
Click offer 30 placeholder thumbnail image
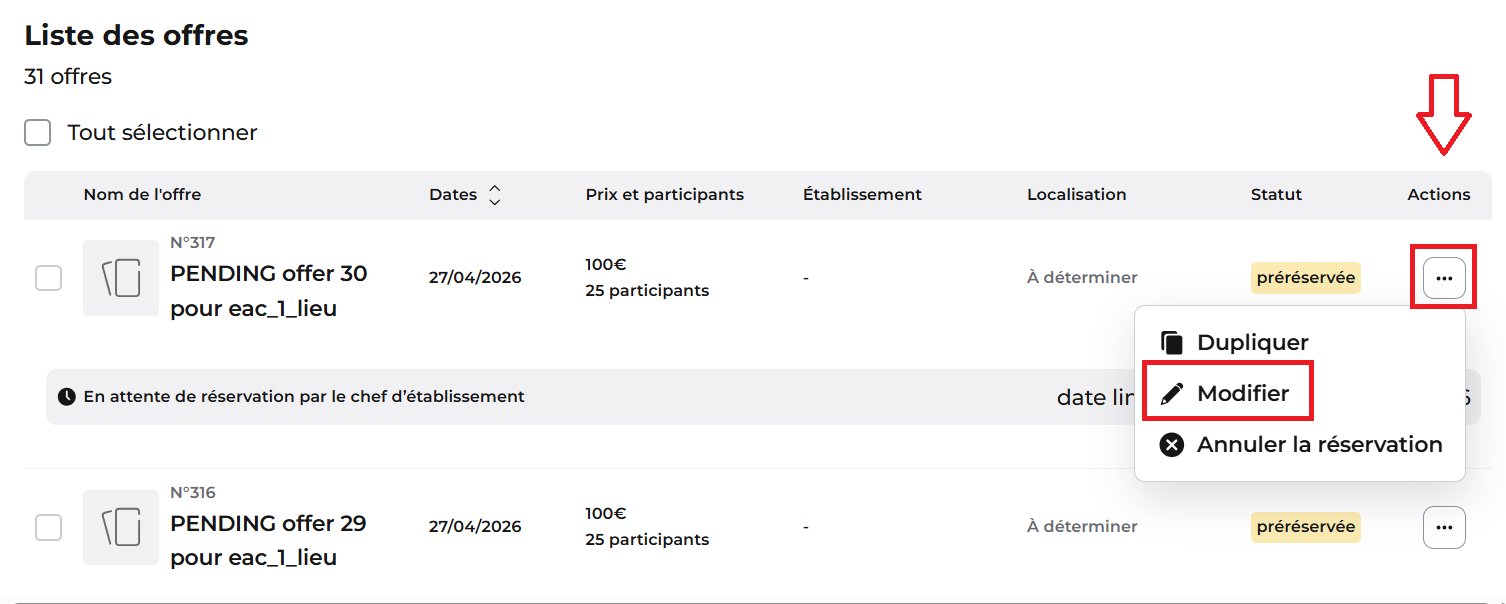click(x=121, y=278)
